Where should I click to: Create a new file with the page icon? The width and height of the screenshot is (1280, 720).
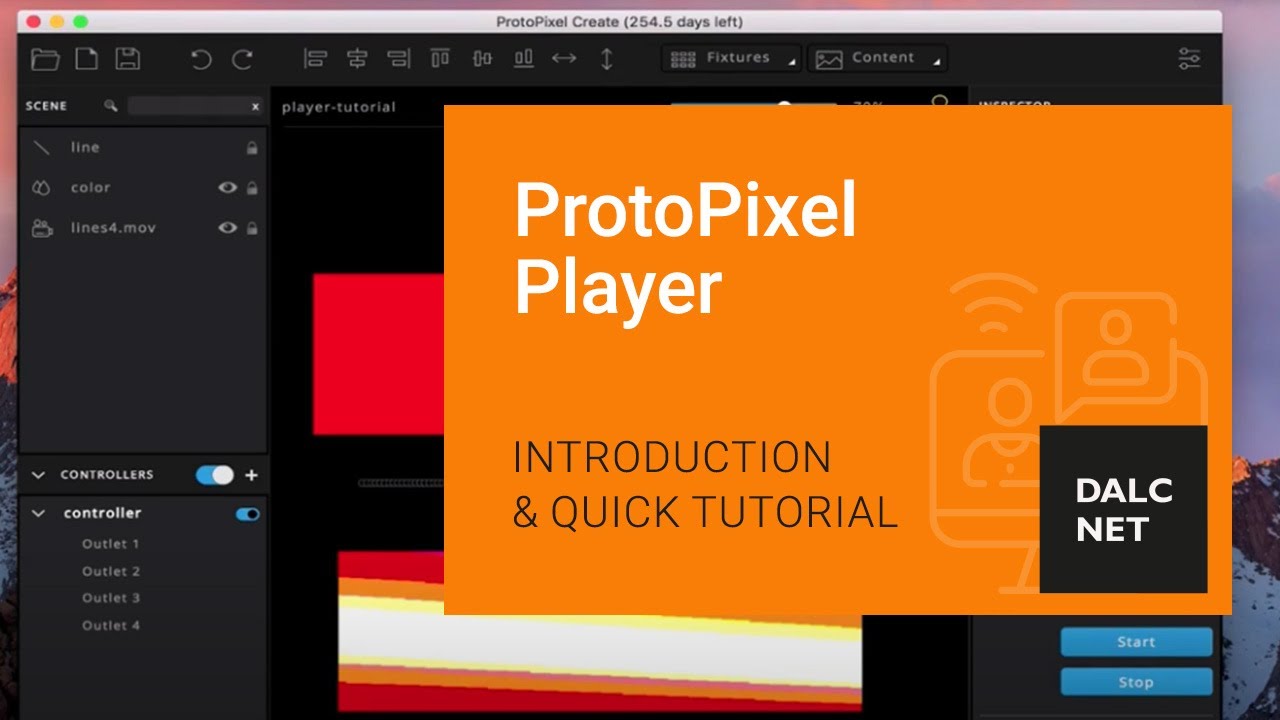[87, 58]
